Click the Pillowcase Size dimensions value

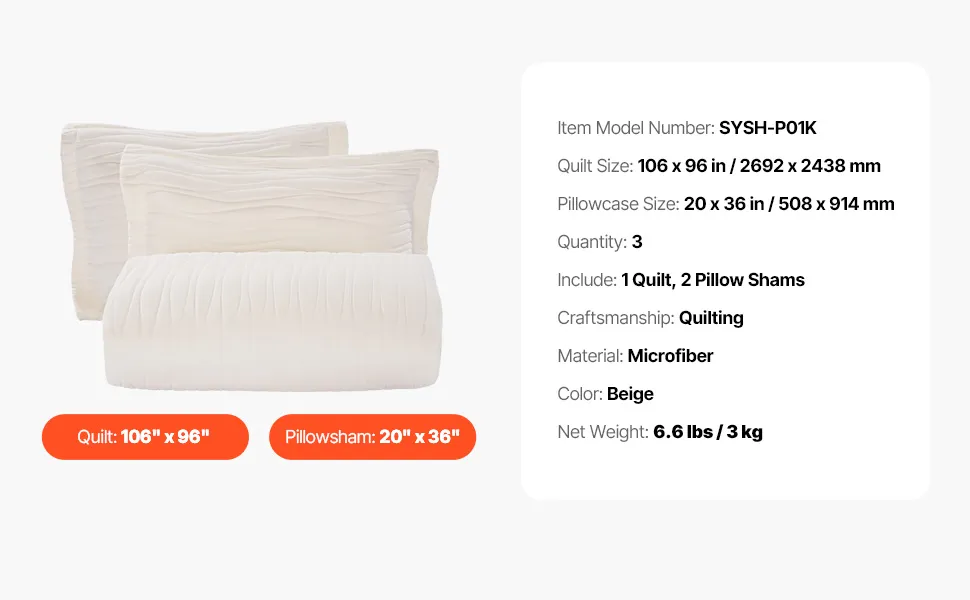(x=789, y=204)
